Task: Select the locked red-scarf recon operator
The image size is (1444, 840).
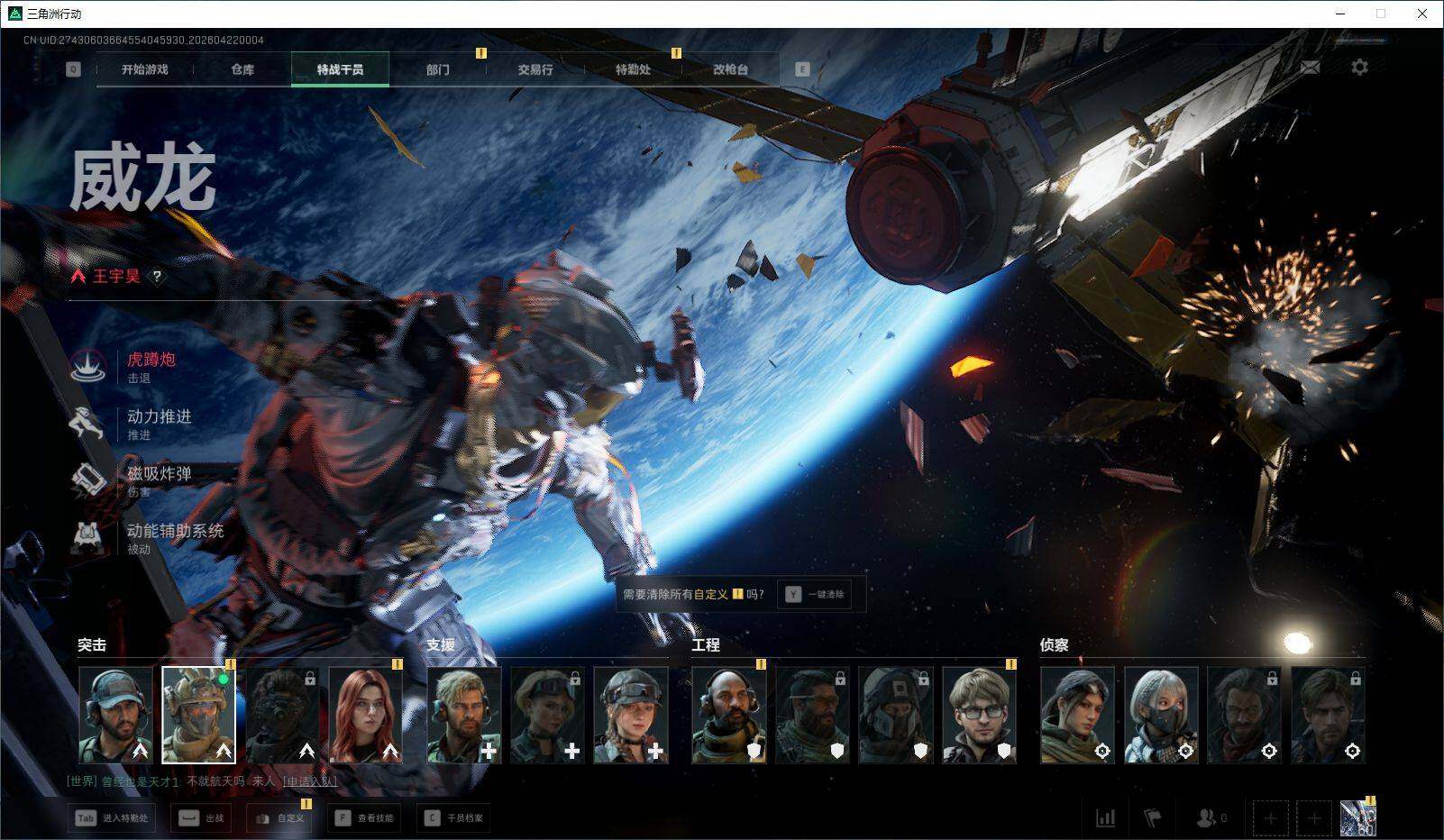Action: [x=1245, y=715]
